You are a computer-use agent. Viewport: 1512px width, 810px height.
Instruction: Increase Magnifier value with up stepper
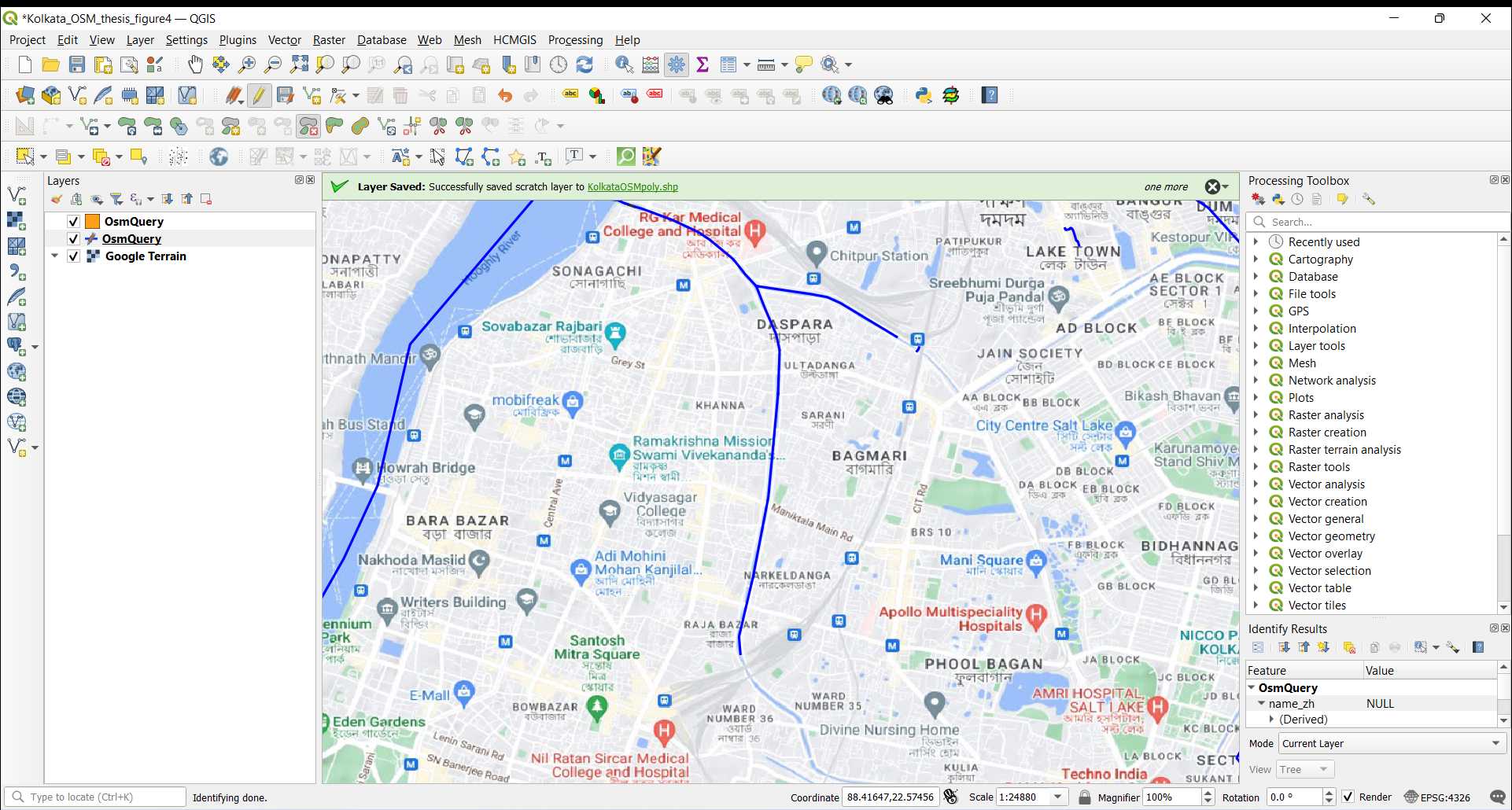1208,793
